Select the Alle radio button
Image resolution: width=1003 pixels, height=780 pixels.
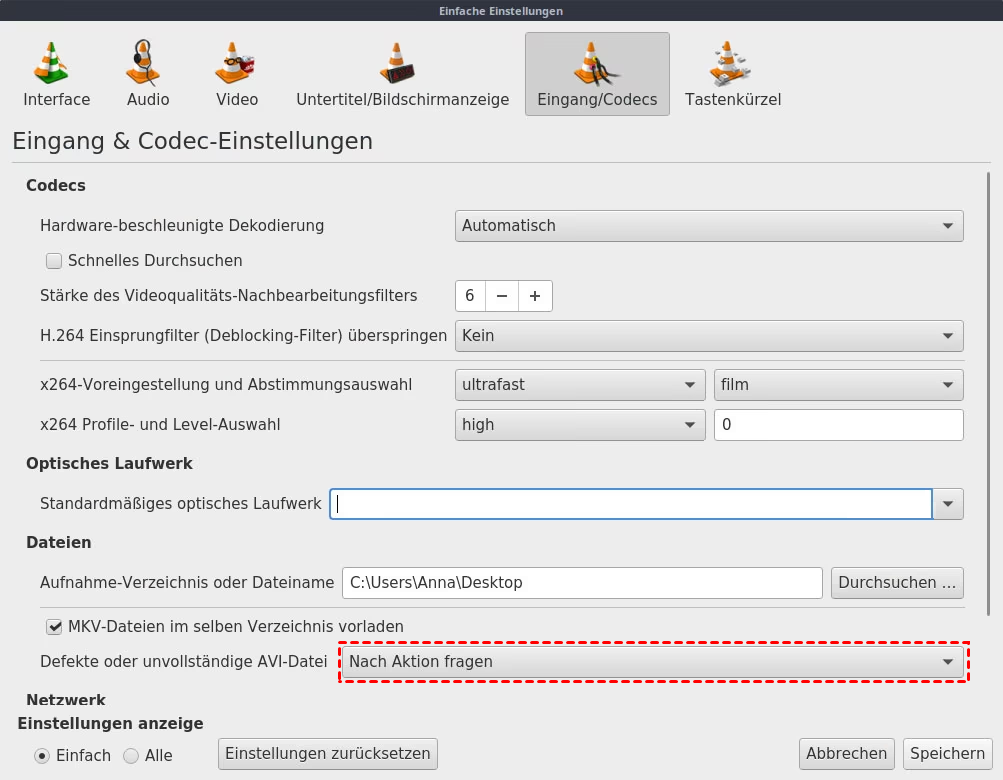(130, 756)
